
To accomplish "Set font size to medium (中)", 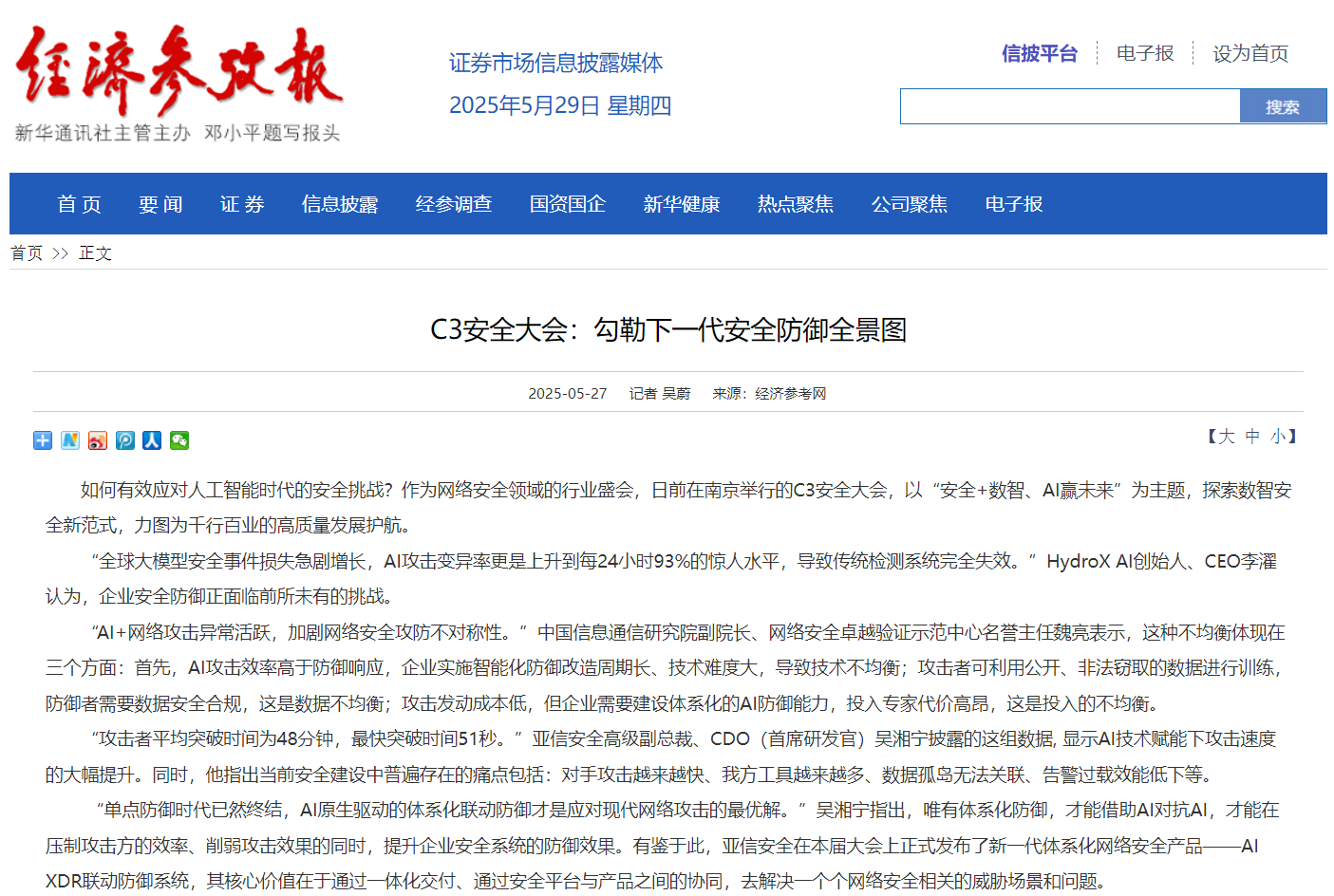I will point(1252,437).
